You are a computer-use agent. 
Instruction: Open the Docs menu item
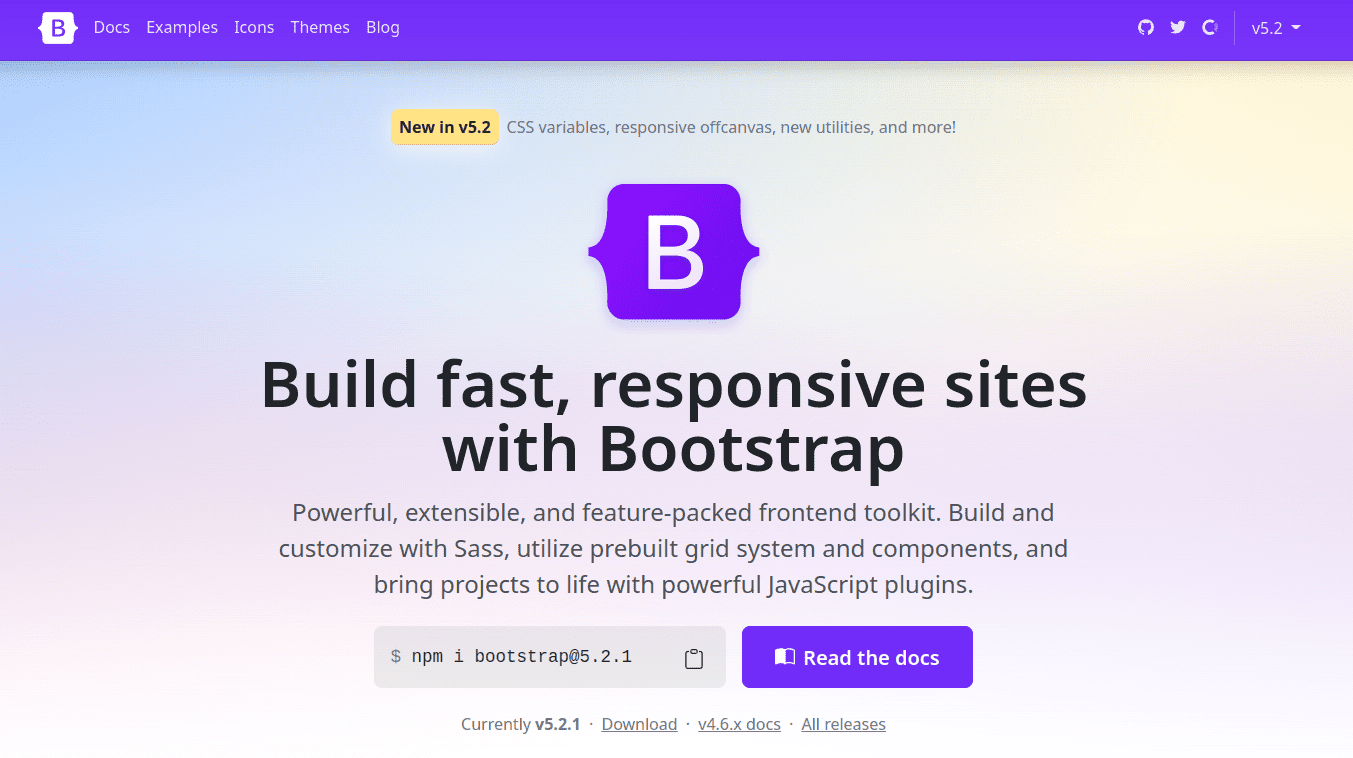(112, 28)
